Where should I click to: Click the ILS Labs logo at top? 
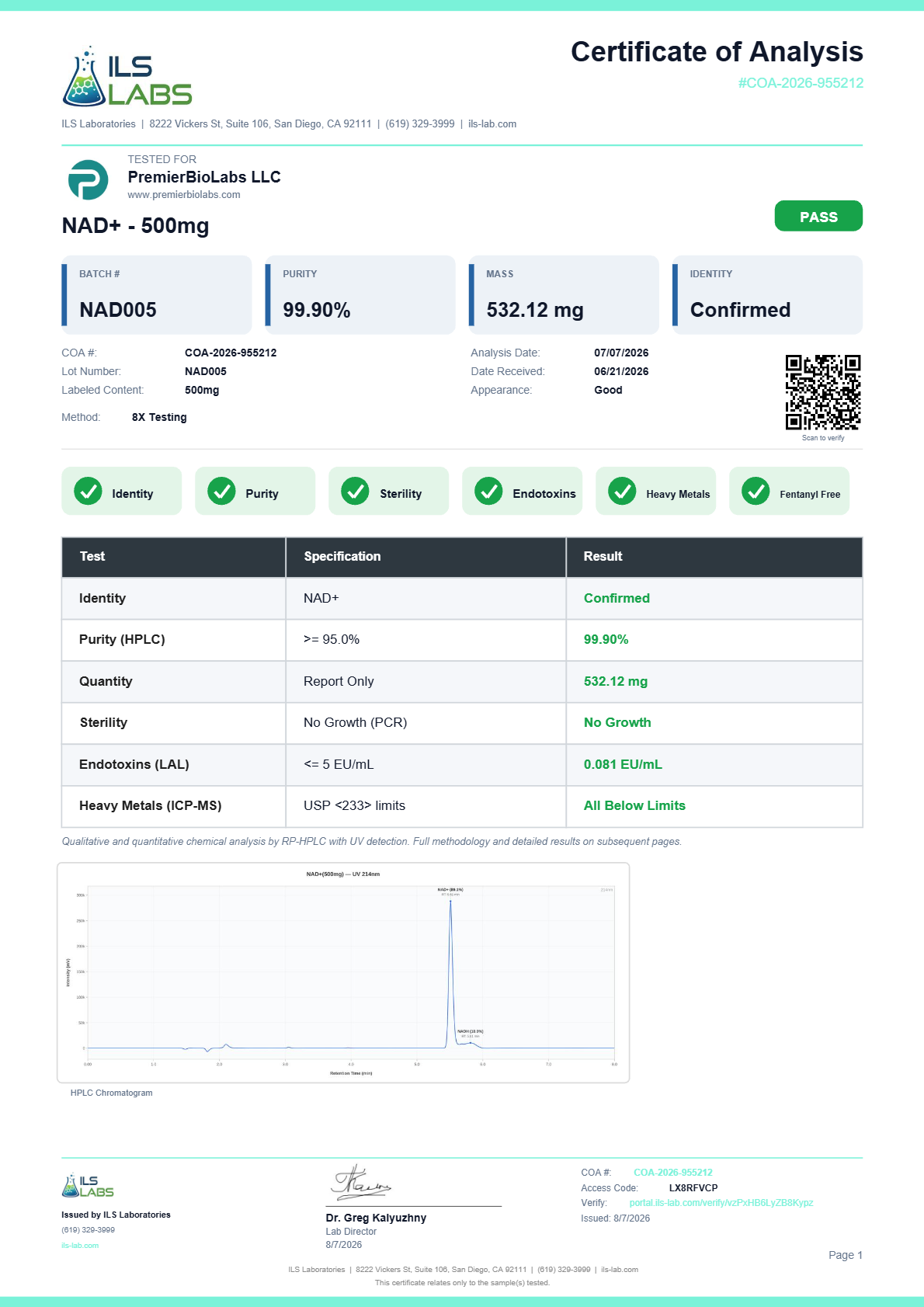pyautogui.click(x=127, y=76)
